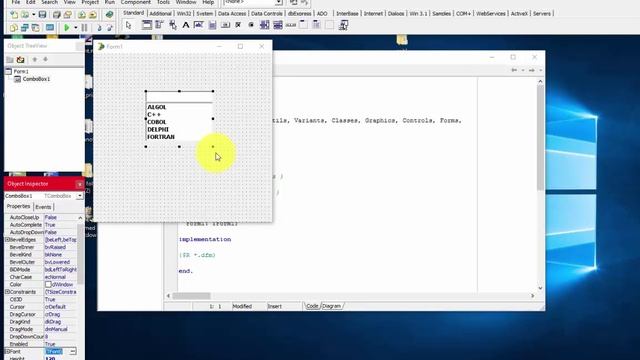The image size is (640, 360).
Task: Pick the ListBox component in the palette
Action: click(x=264, y=25)
